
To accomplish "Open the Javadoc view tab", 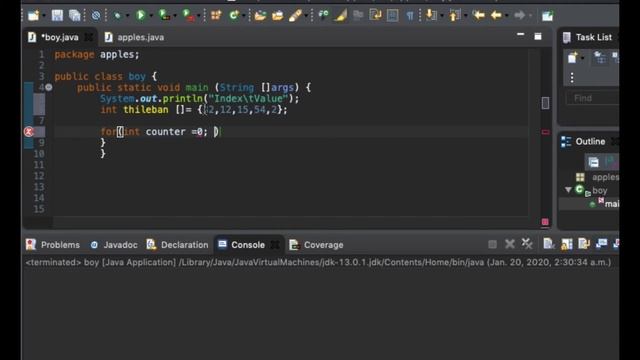I will tap(114, 244).
